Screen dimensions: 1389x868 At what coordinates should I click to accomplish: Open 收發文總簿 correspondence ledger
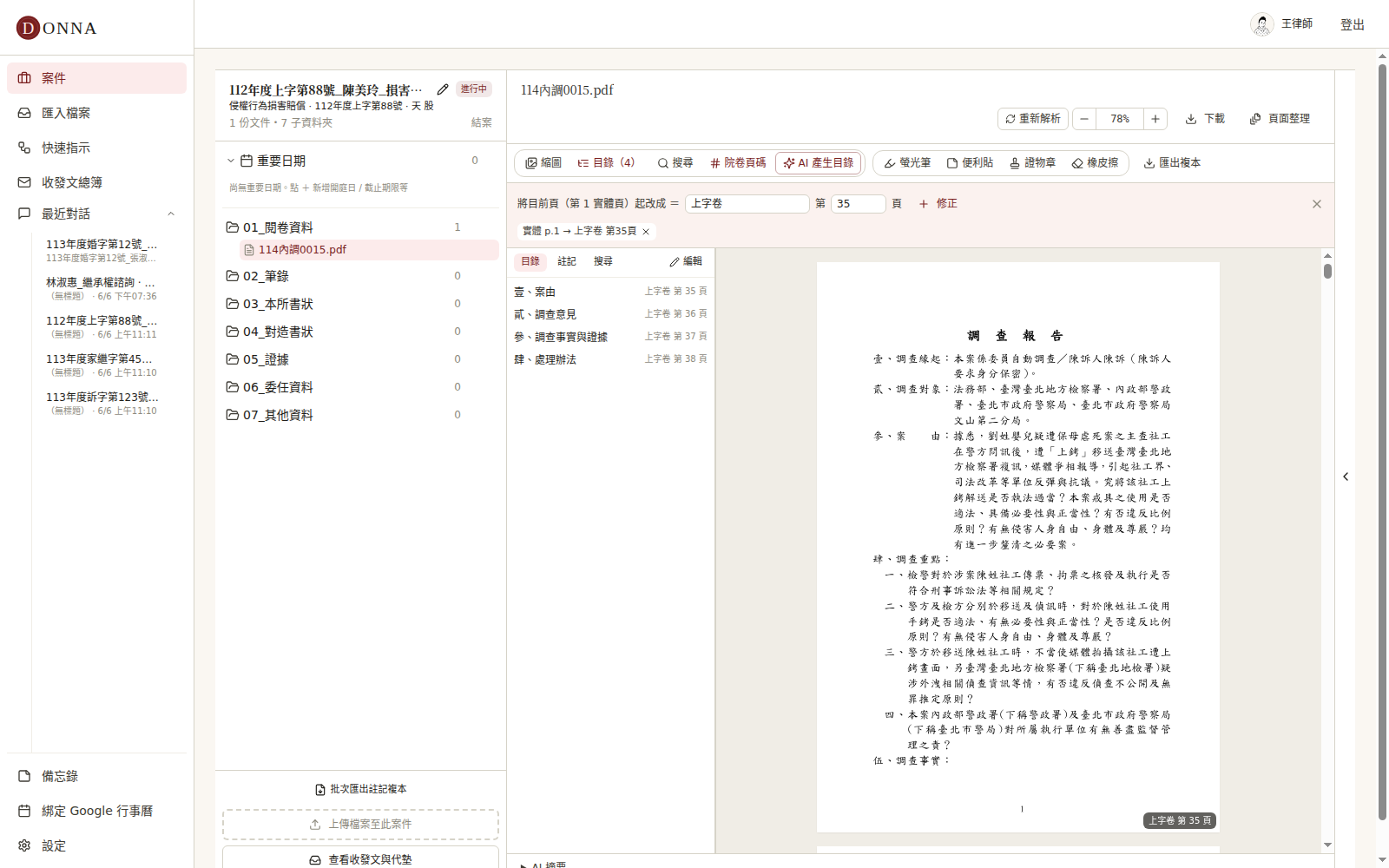pyautogui.click(x=96, y=182)
